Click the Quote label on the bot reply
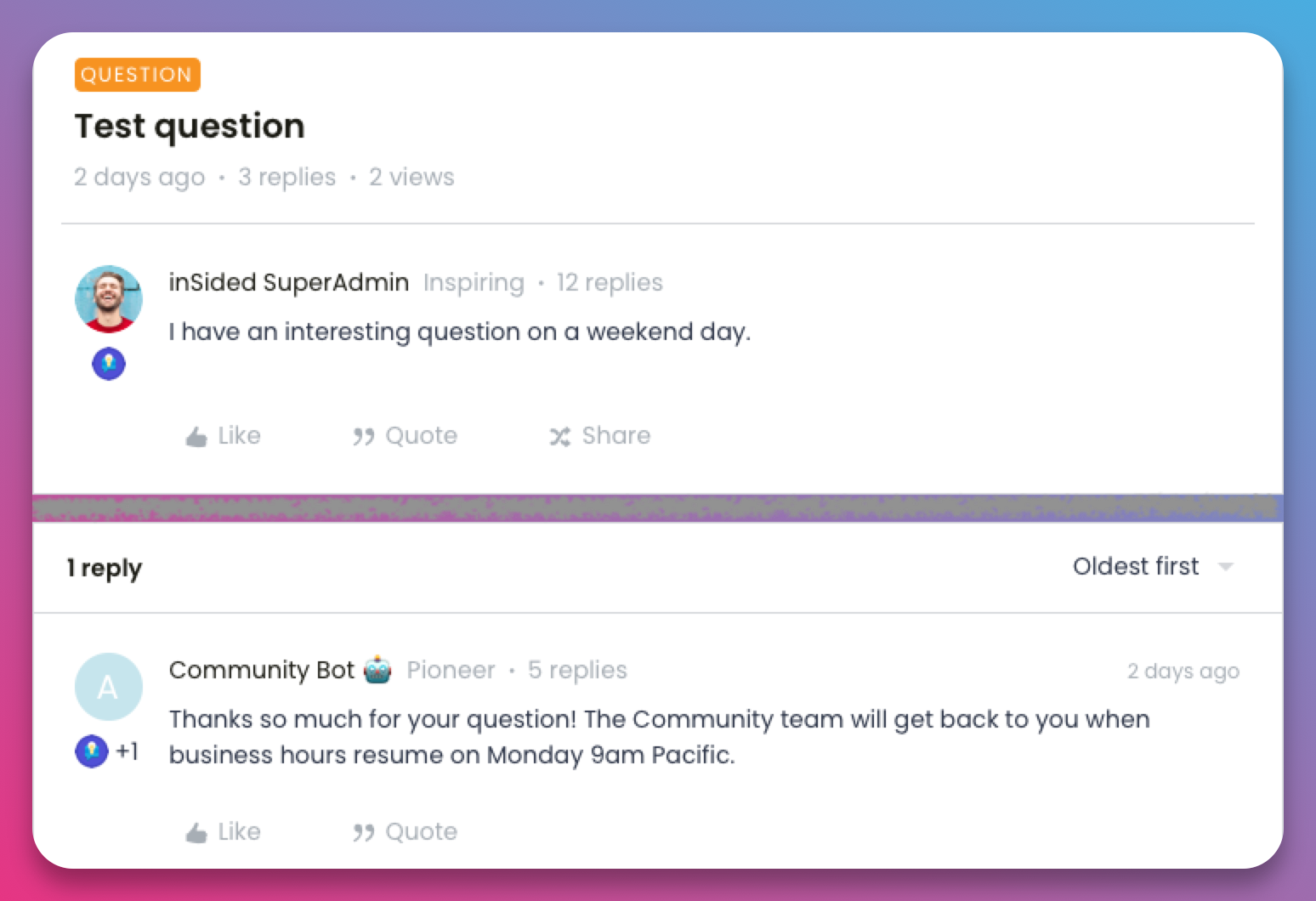 pyautogui.click(x=421, y=832)
